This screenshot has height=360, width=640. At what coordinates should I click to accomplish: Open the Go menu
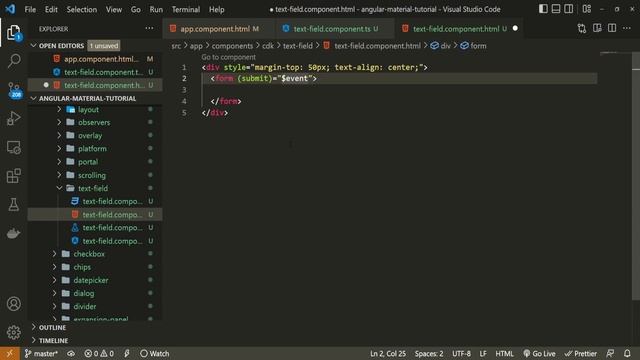[x=136, y=9]
